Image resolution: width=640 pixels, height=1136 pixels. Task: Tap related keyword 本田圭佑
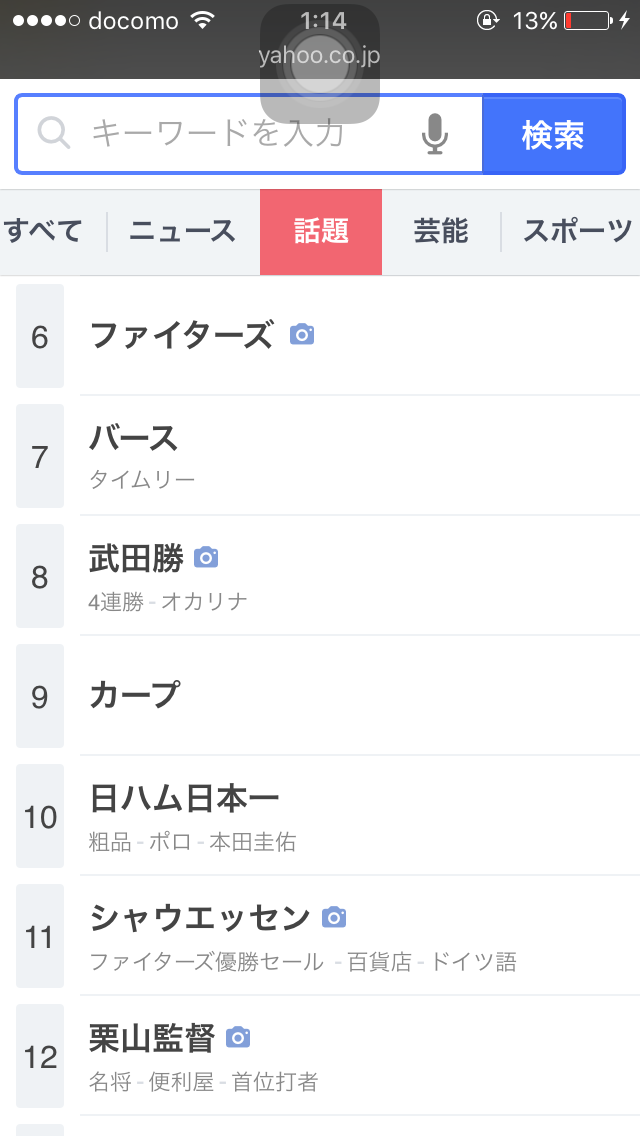(x=253, y=842)
